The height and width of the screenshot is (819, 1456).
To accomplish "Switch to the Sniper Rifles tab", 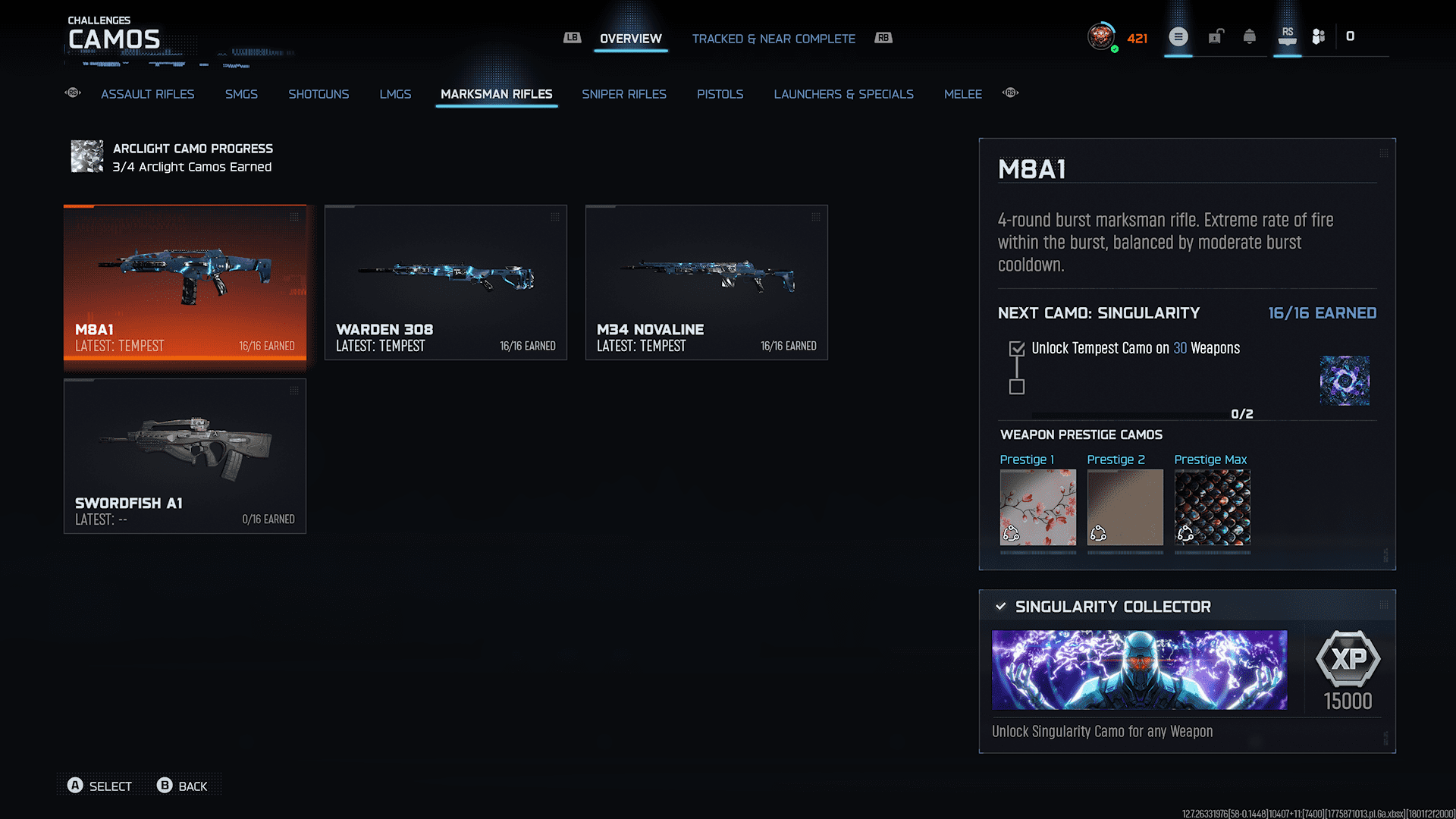I will 623,94.
